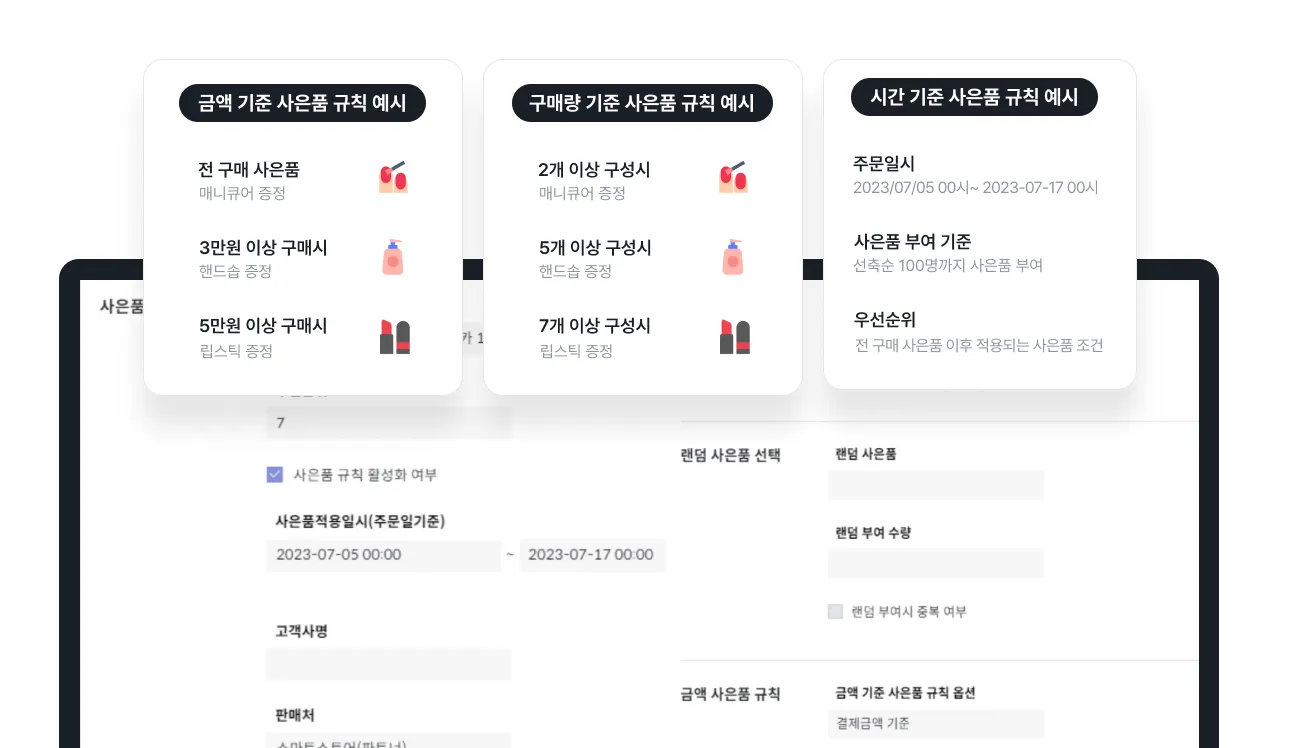
Task: Click 구매량 기준 사은품 규칙 예시 label
Action: (641, 103)
